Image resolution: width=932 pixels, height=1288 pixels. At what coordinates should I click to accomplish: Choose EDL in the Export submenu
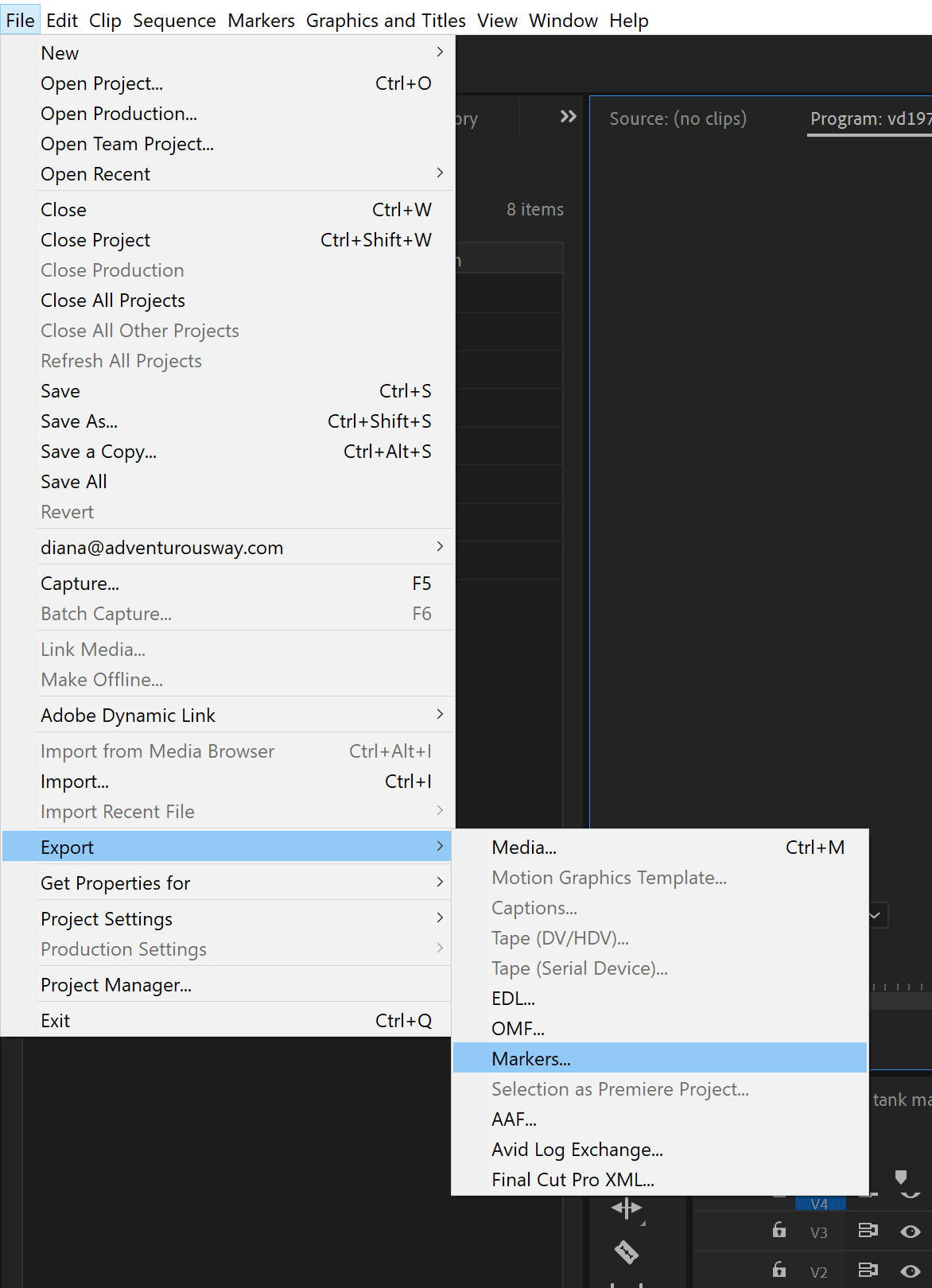(x=660, y=999)
